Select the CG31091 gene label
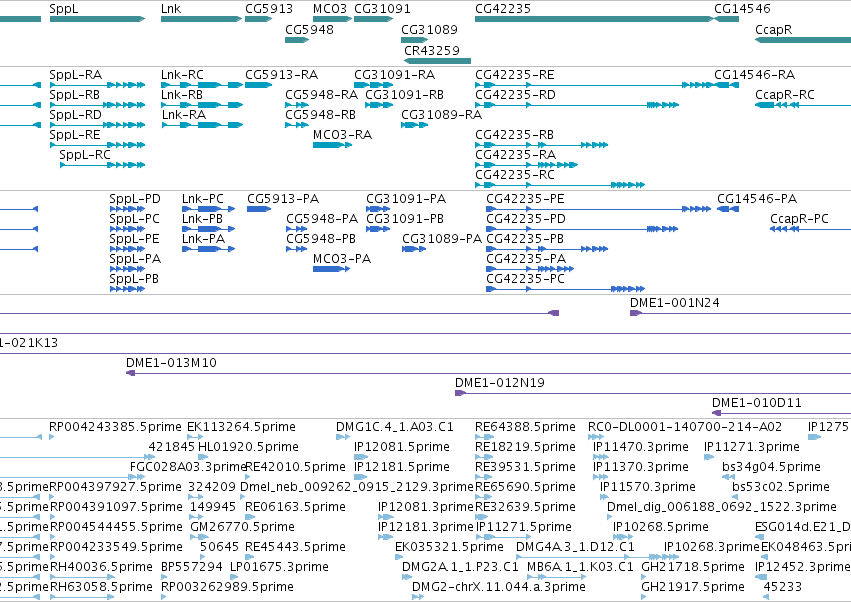The image size is (851, 602). coord(383,9)
